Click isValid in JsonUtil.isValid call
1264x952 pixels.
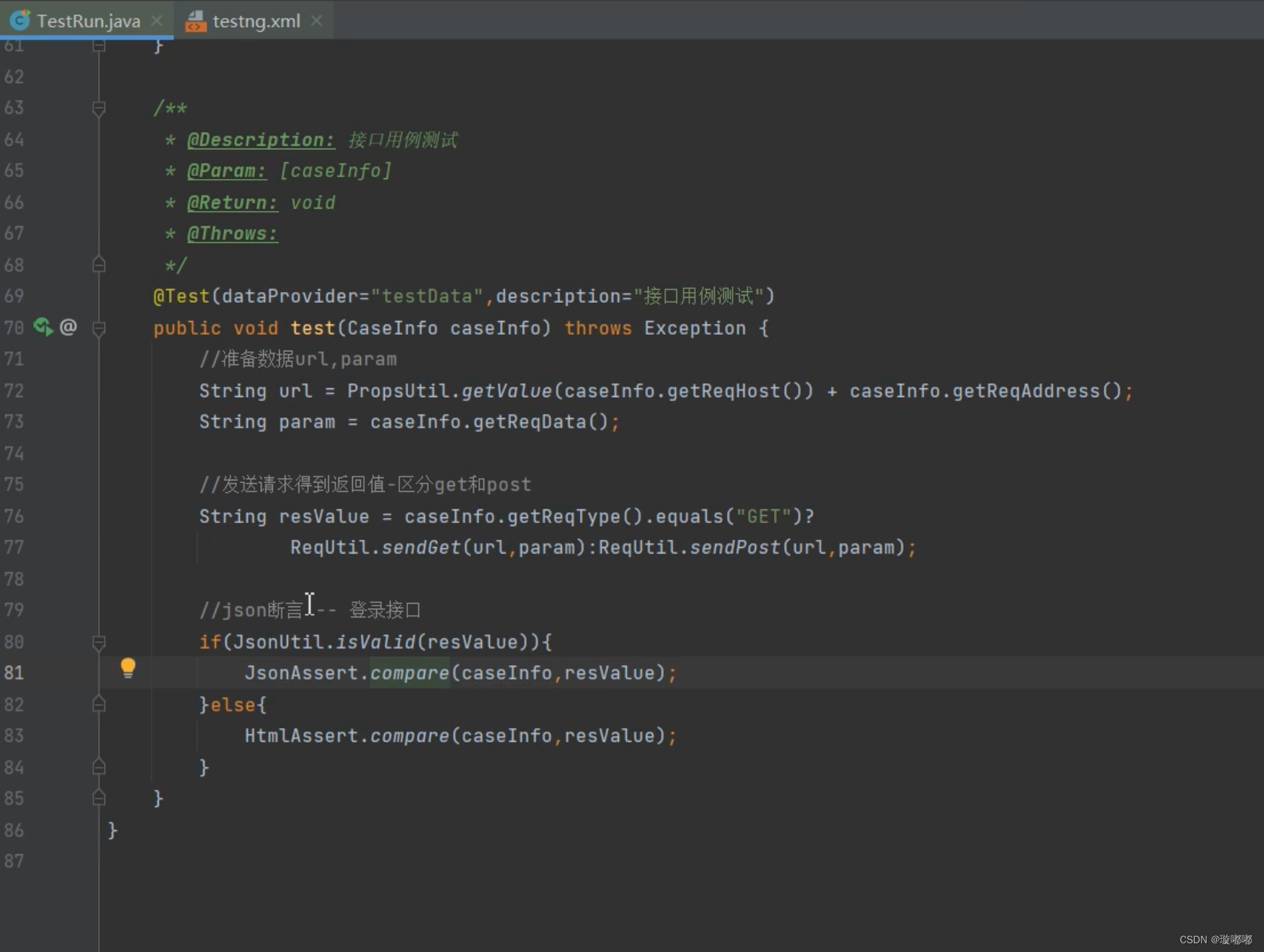[375, 642]
